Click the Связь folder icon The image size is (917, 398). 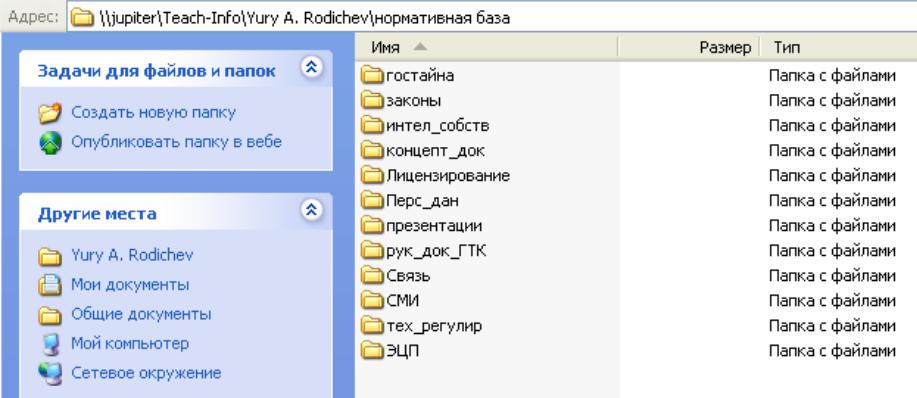(371, 275)
